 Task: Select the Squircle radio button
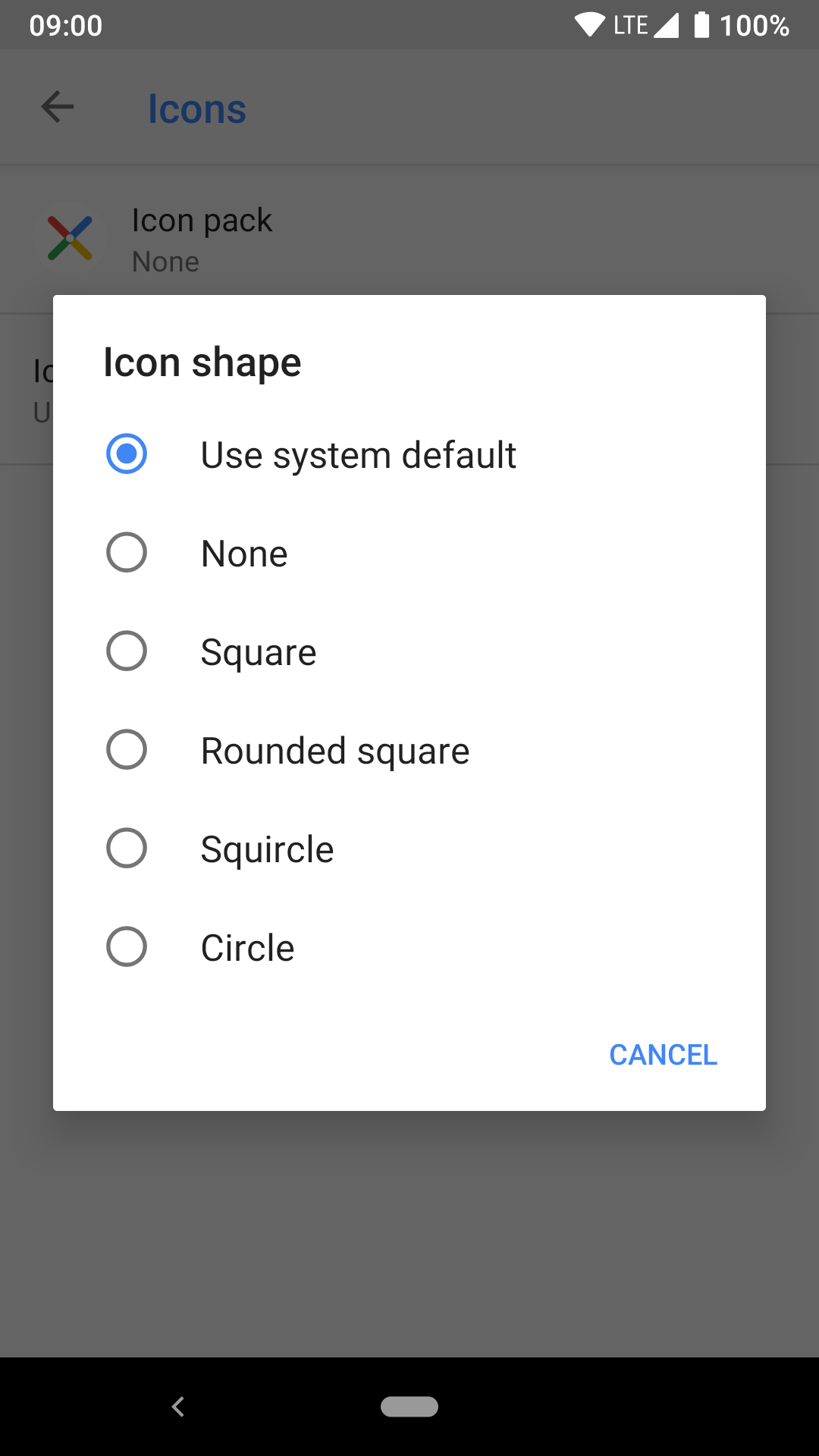[127, 848]
